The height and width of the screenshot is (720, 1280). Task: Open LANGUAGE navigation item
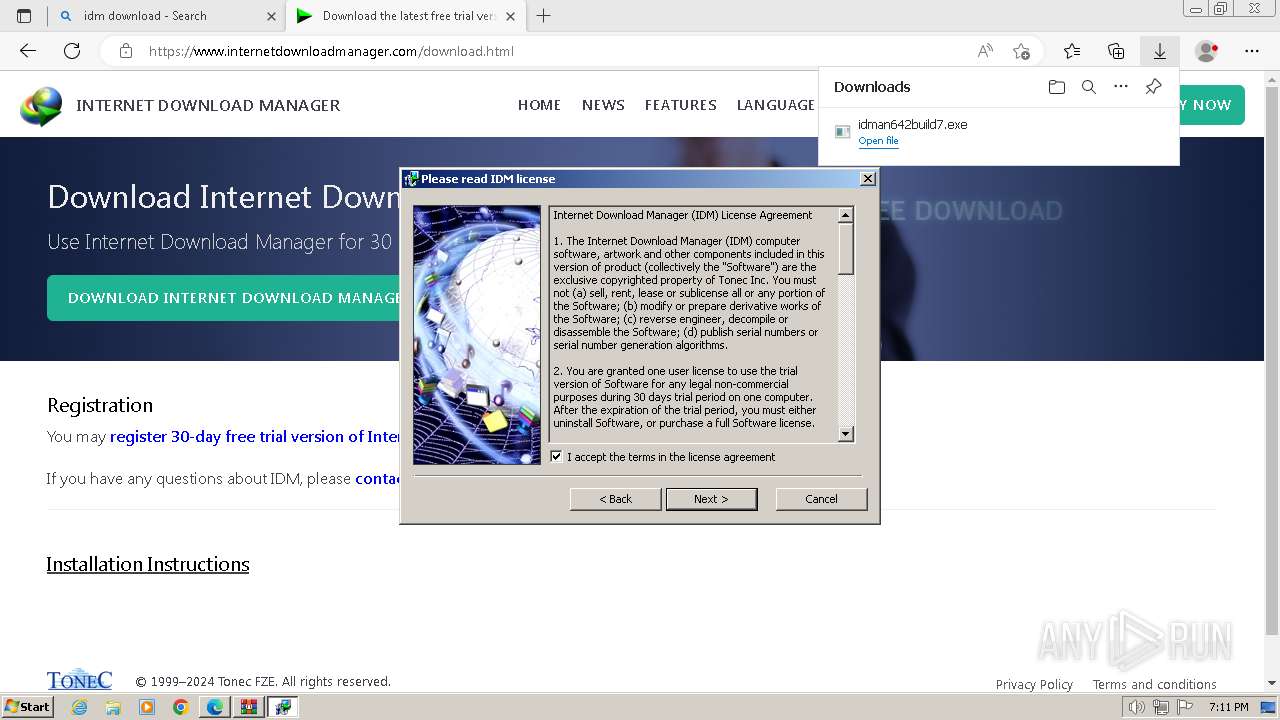776,105
